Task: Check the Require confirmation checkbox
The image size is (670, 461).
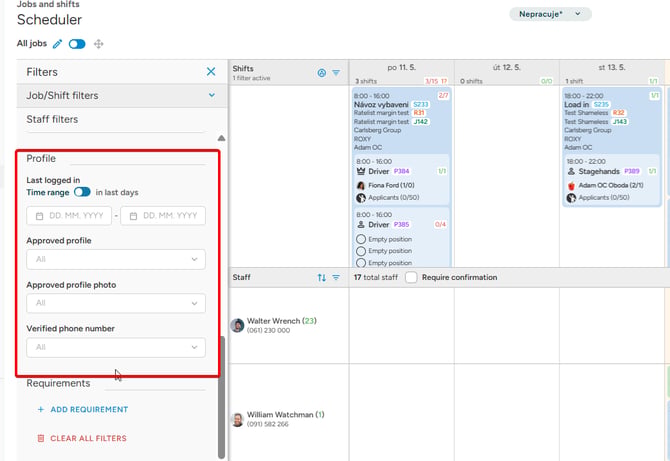Action: click(411, 277)
